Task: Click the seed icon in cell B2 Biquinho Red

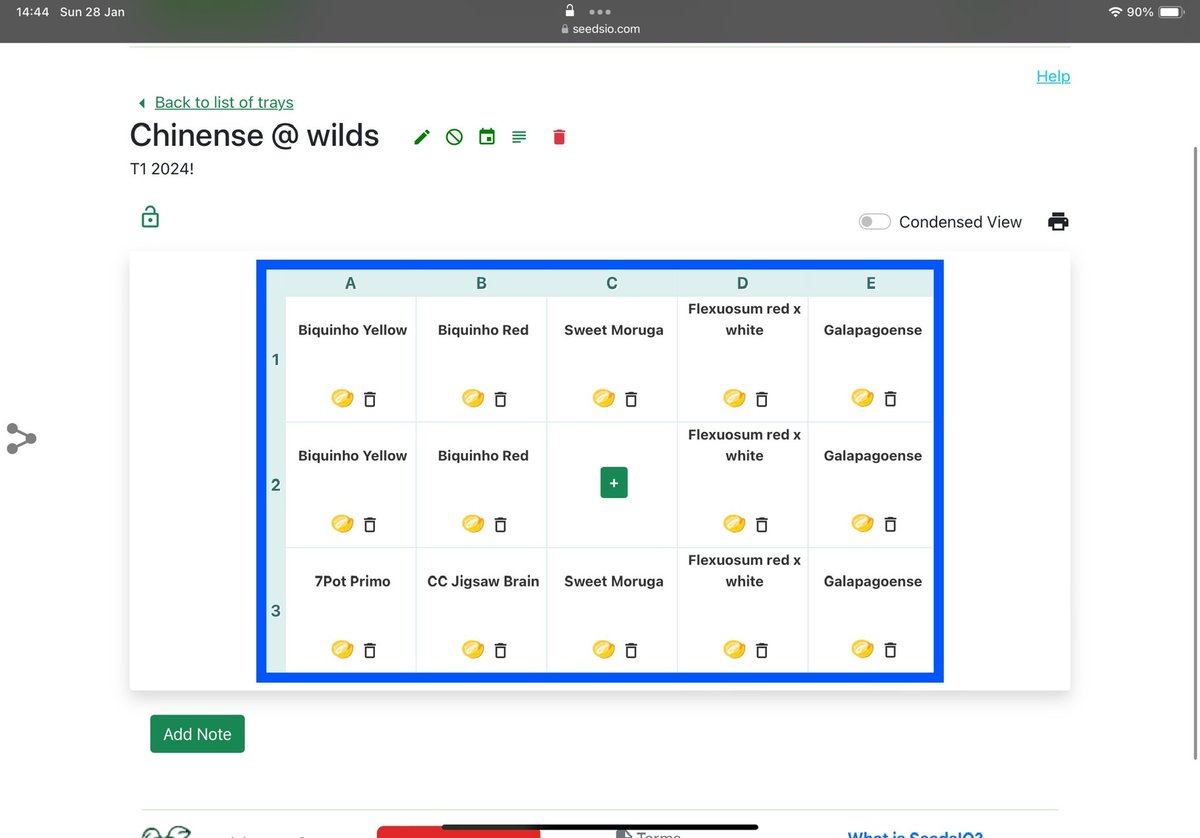Action: (473, 523)
